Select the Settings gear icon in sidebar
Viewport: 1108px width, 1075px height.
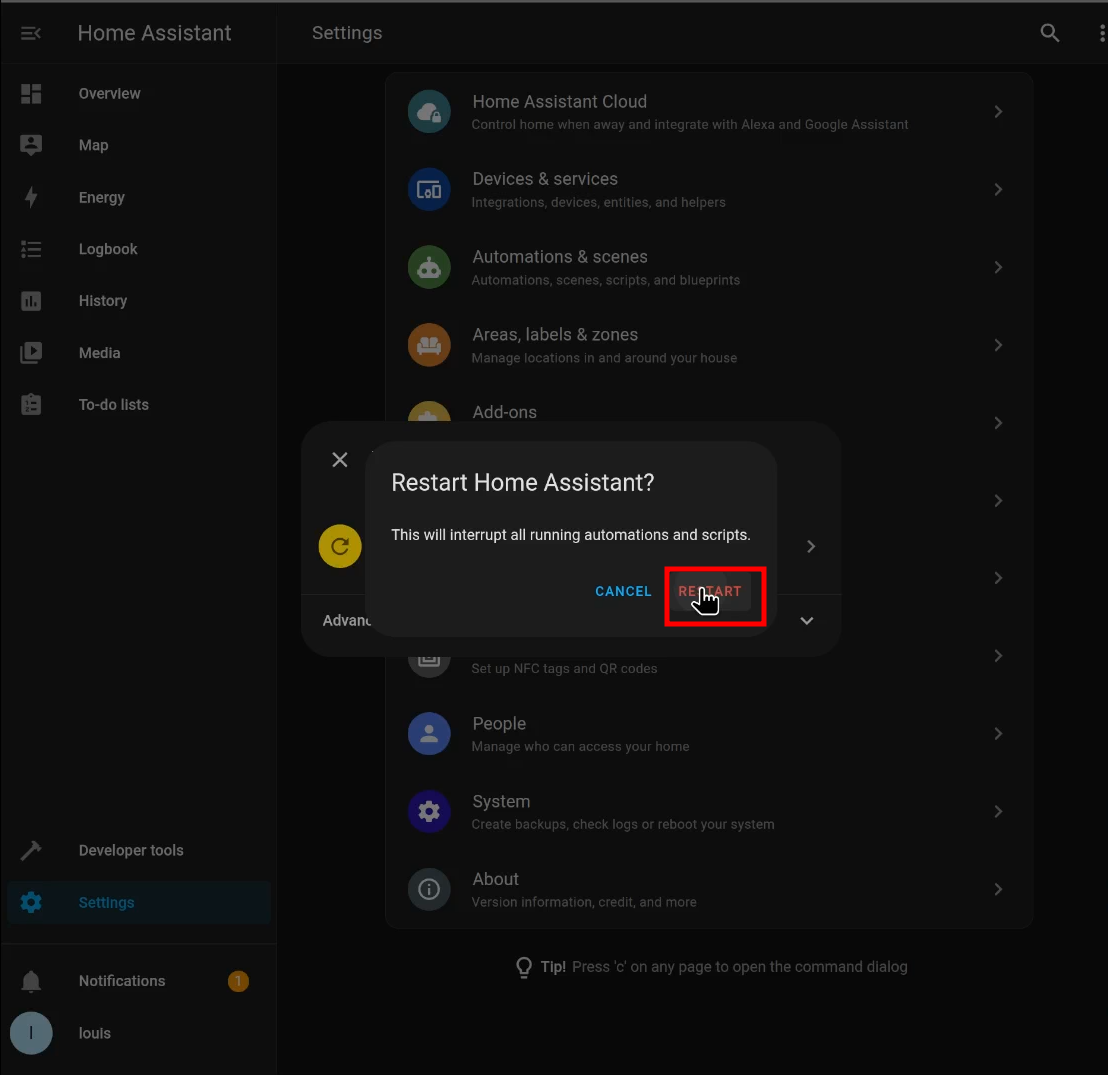[31, 903]
